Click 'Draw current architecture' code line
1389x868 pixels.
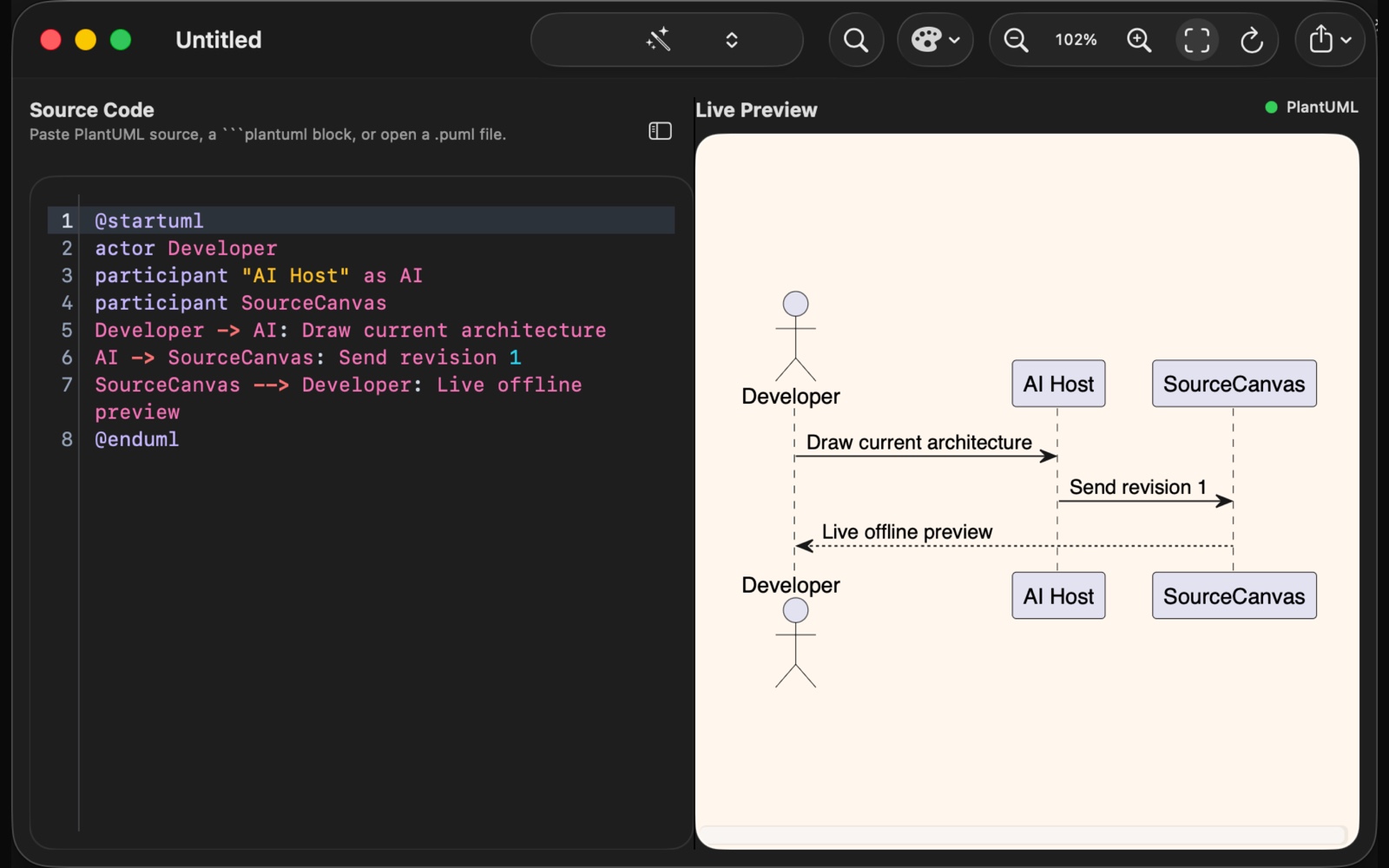pos(351,330)
